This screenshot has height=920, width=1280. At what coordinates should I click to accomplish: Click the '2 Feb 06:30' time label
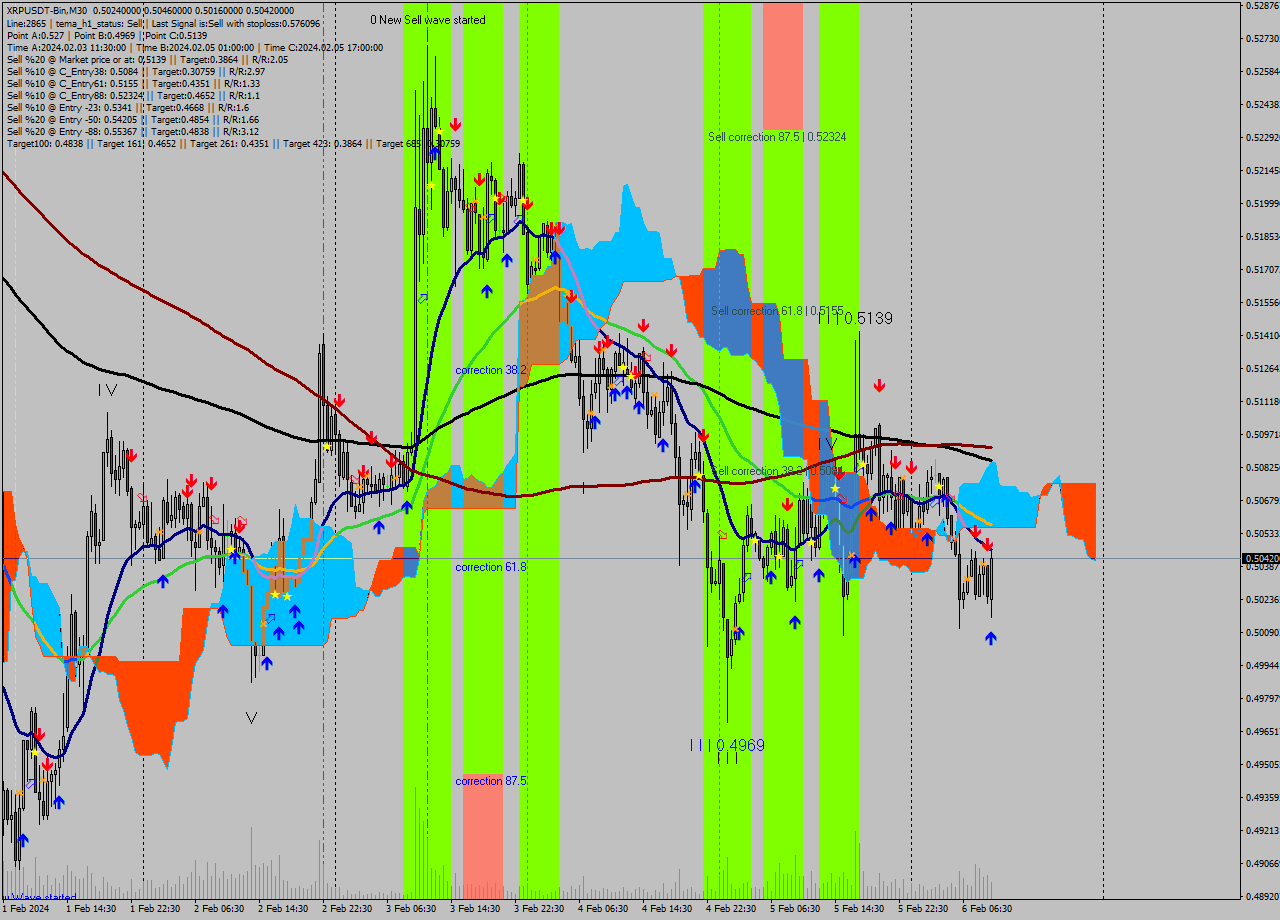pos(219,909)
